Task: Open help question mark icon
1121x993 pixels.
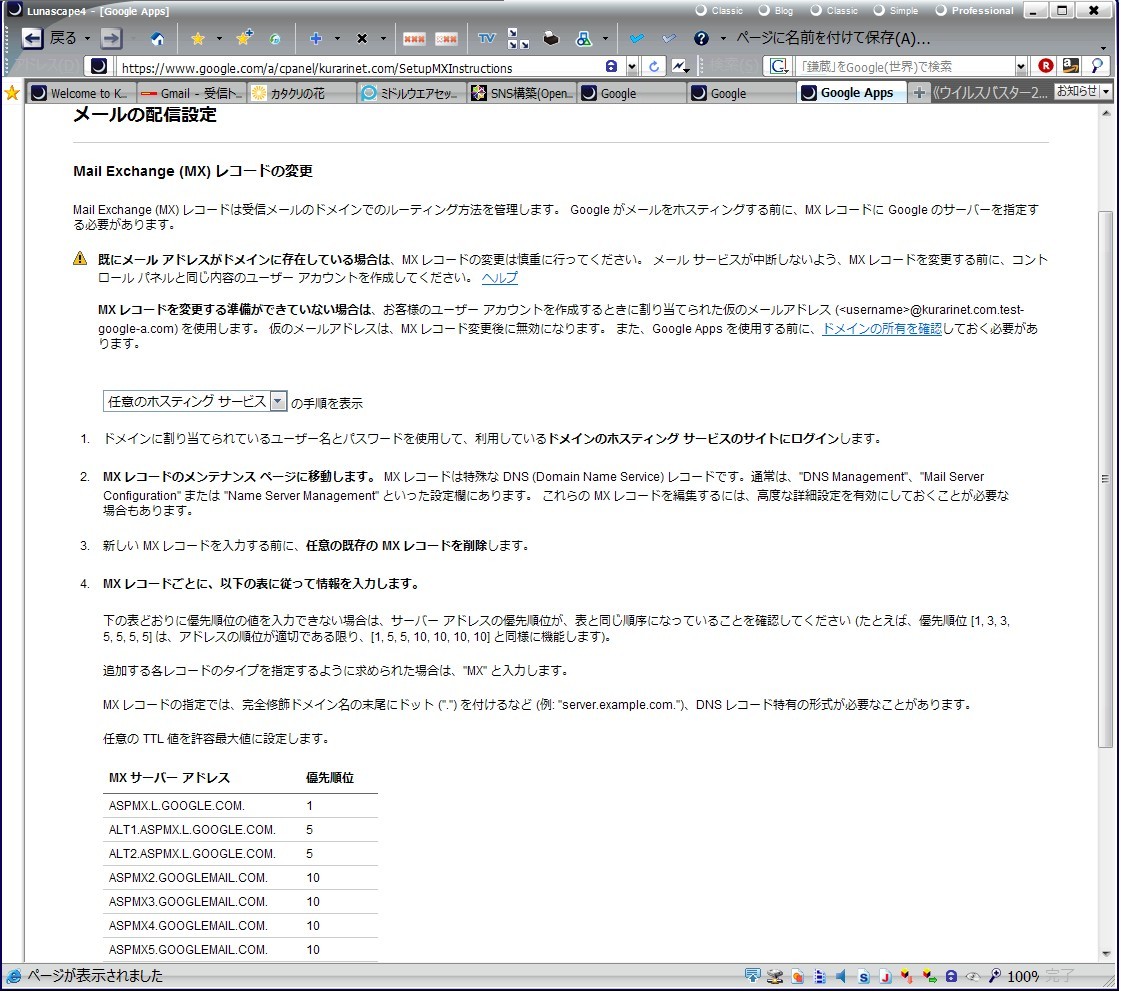Action: tap(701, 38)
